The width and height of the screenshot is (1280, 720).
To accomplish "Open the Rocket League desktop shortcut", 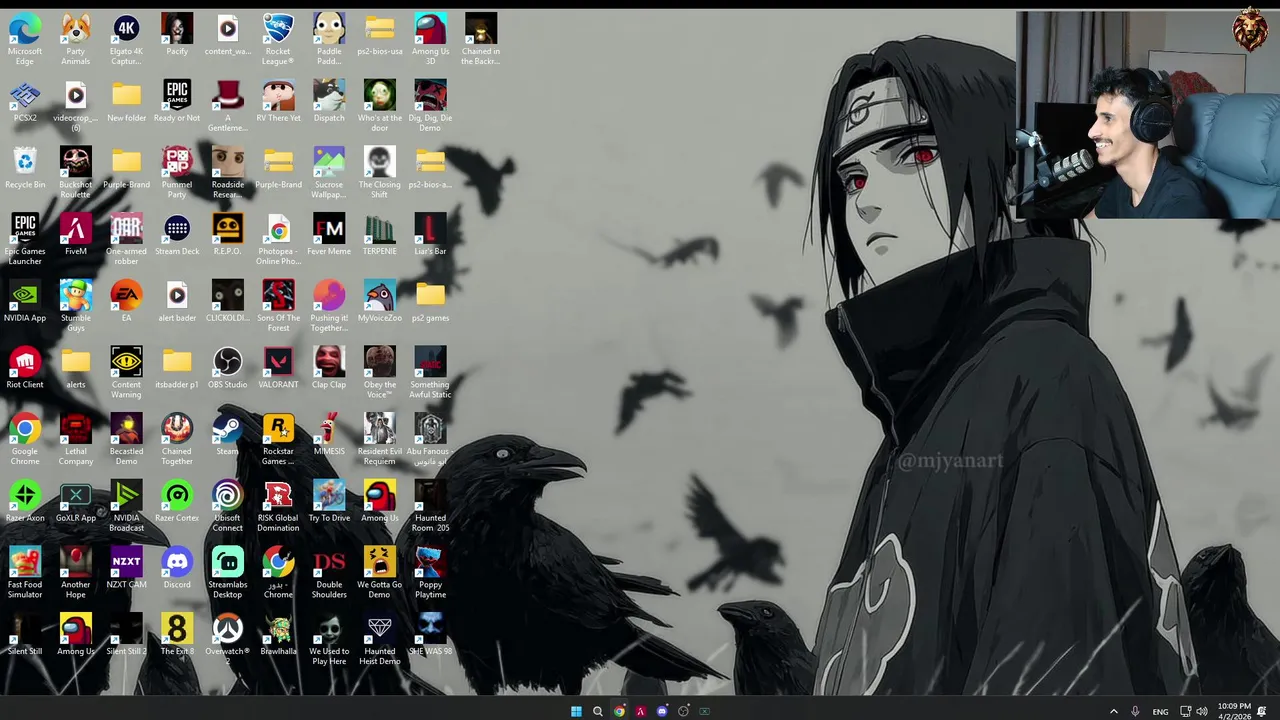I will click(278, 39).
